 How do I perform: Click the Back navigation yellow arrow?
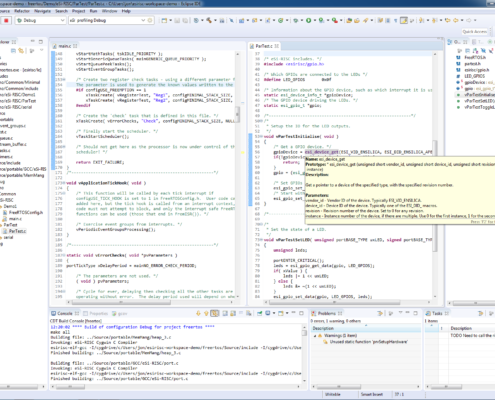456,20
